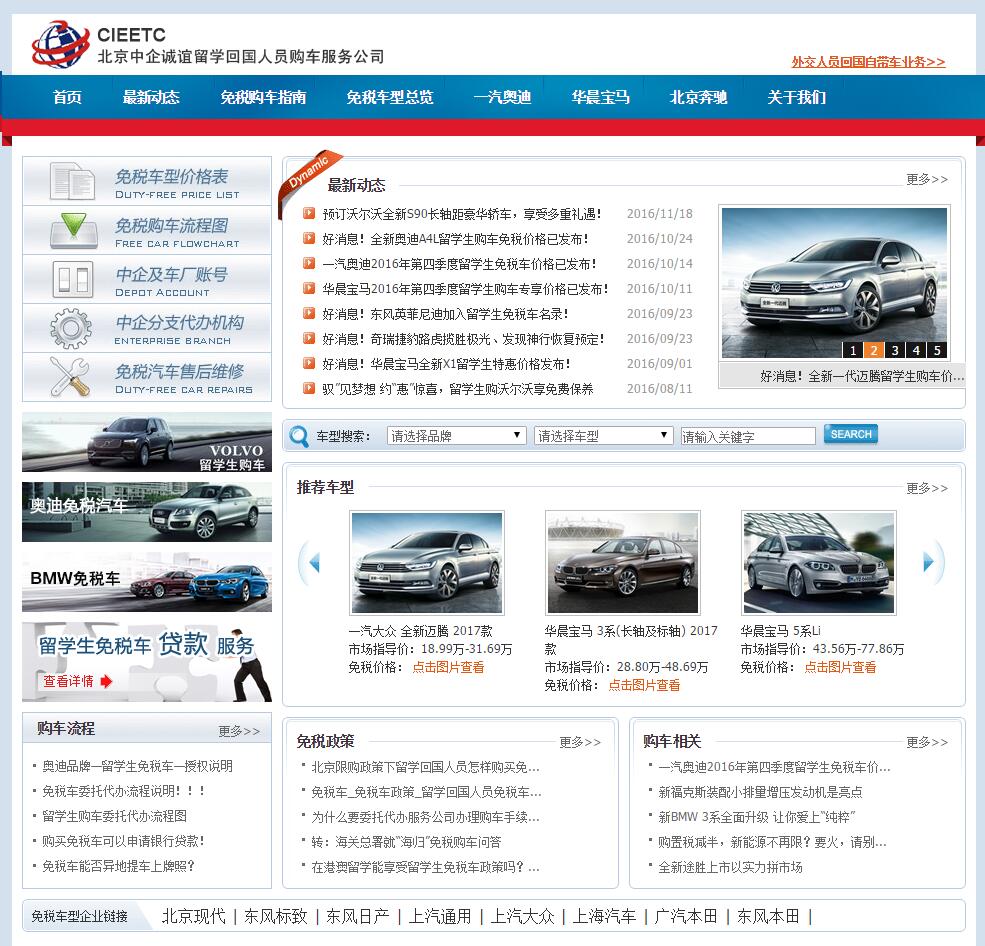The height and width of the screenshot is (946, 985).
Task: Click 点击图片查看 under 一汽大众 全新迈腾
Action: [448, 667]
